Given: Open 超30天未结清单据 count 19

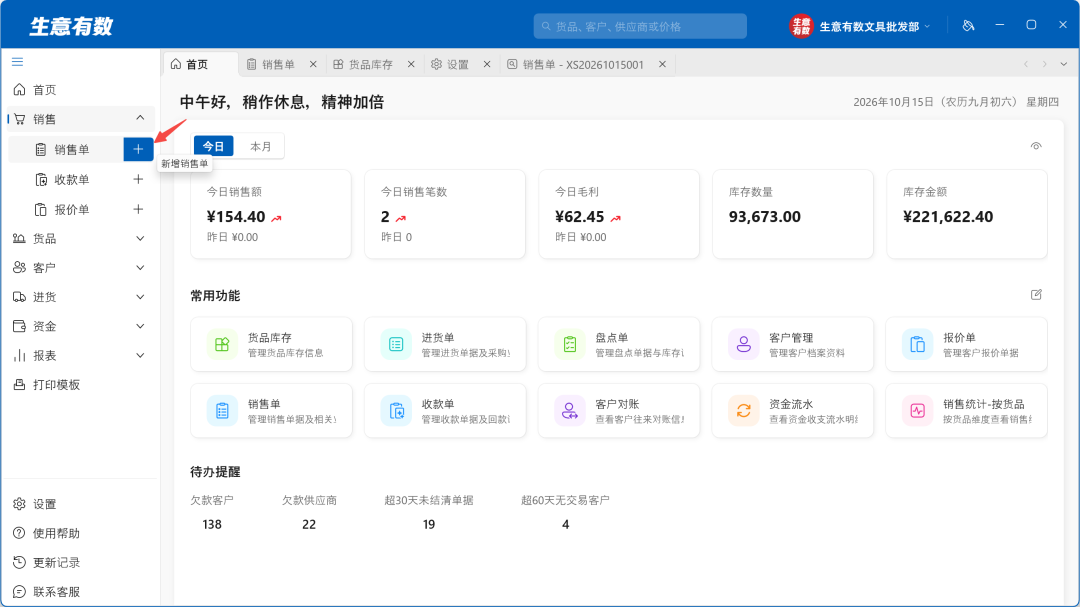Looking at the screenshot, I should pyautogui.click(x=428, y=524).
